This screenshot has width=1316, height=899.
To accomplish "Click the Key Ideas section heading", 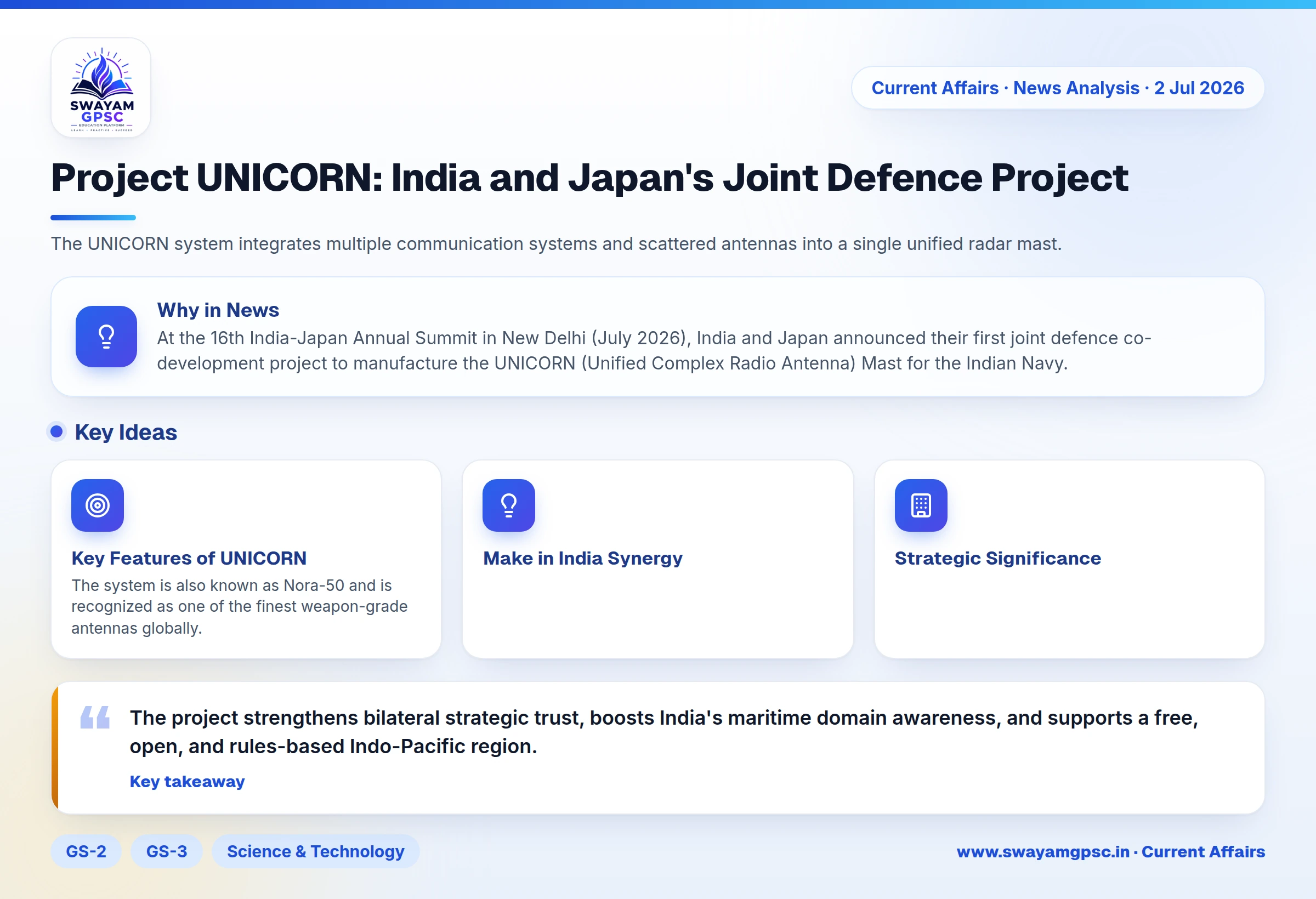I will coord(126,432).
